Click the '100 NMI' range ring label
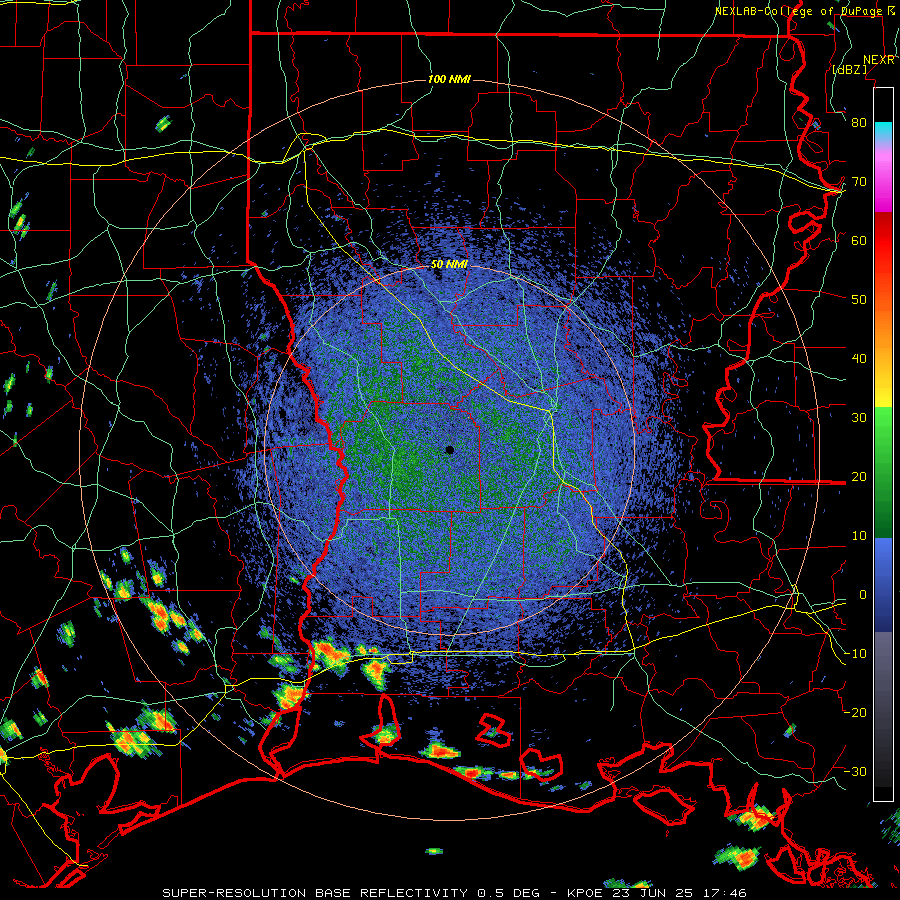Screen dimensions: 900x900 point(449,79)
